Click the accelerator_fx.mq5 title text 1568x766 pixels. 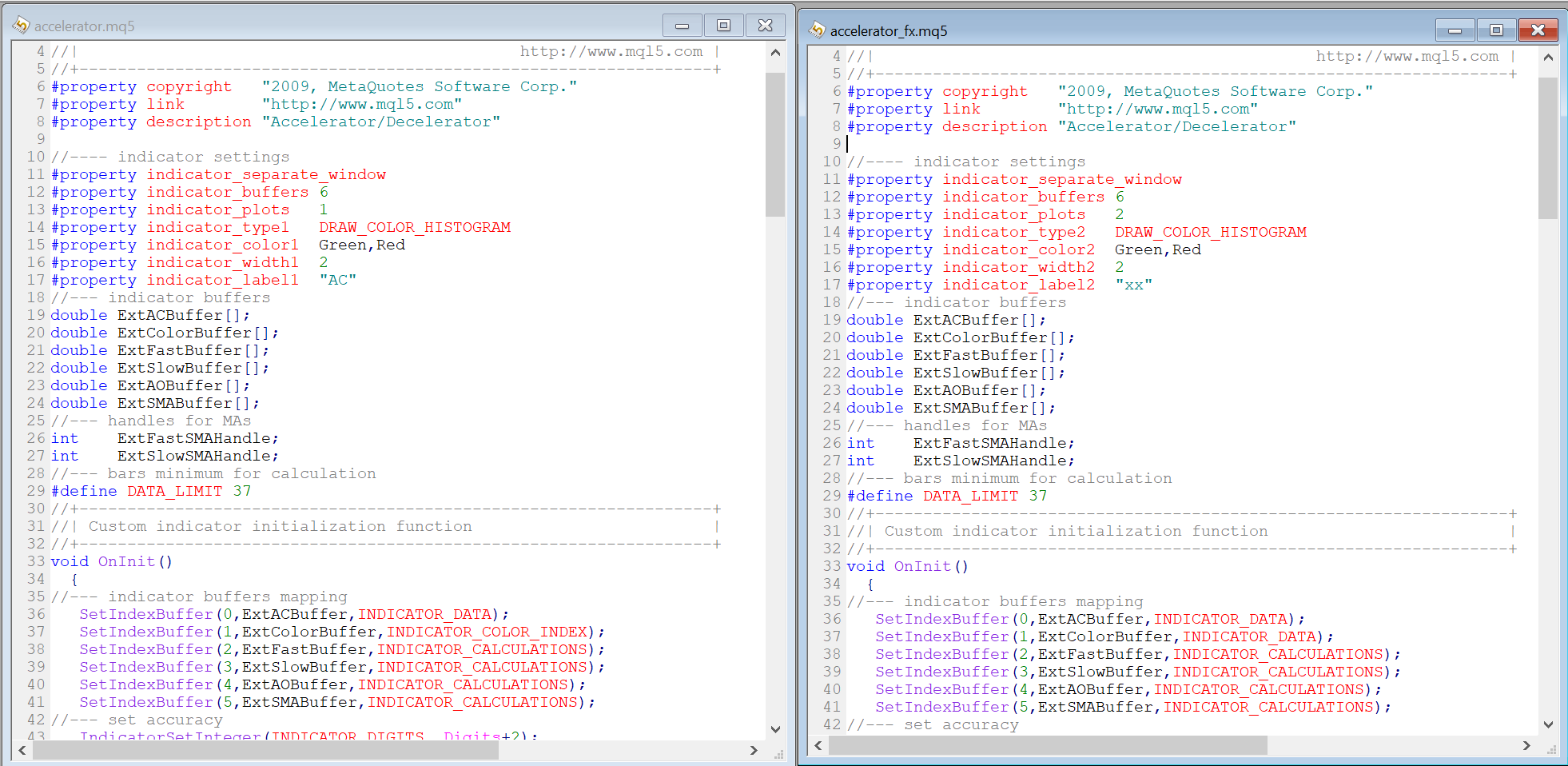(x=889, y=31)
